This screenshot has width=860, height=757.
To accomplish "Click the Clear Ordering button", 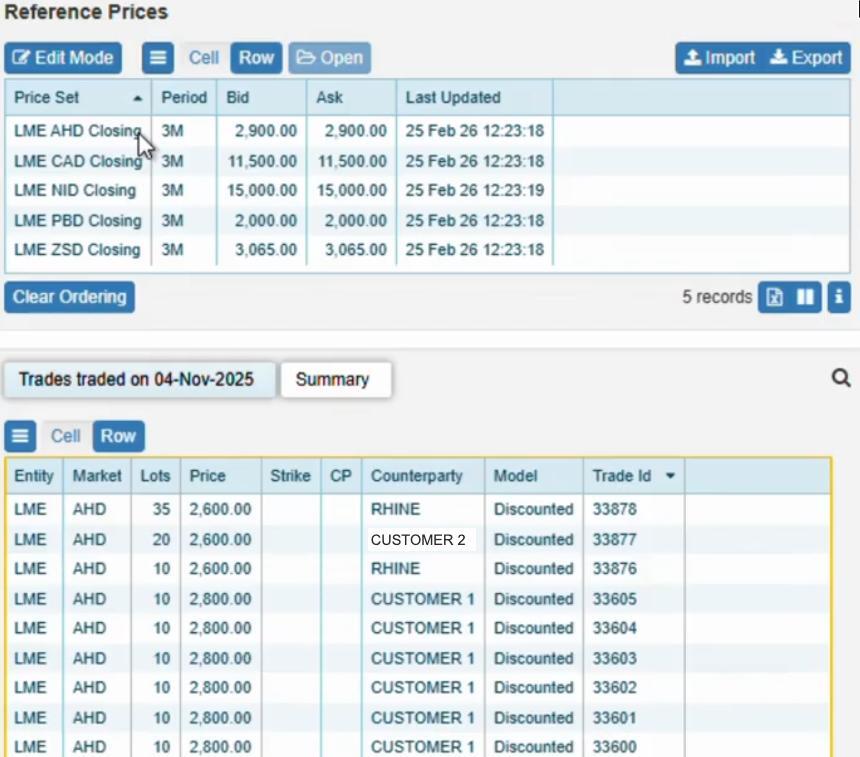I will pos(70,297).
